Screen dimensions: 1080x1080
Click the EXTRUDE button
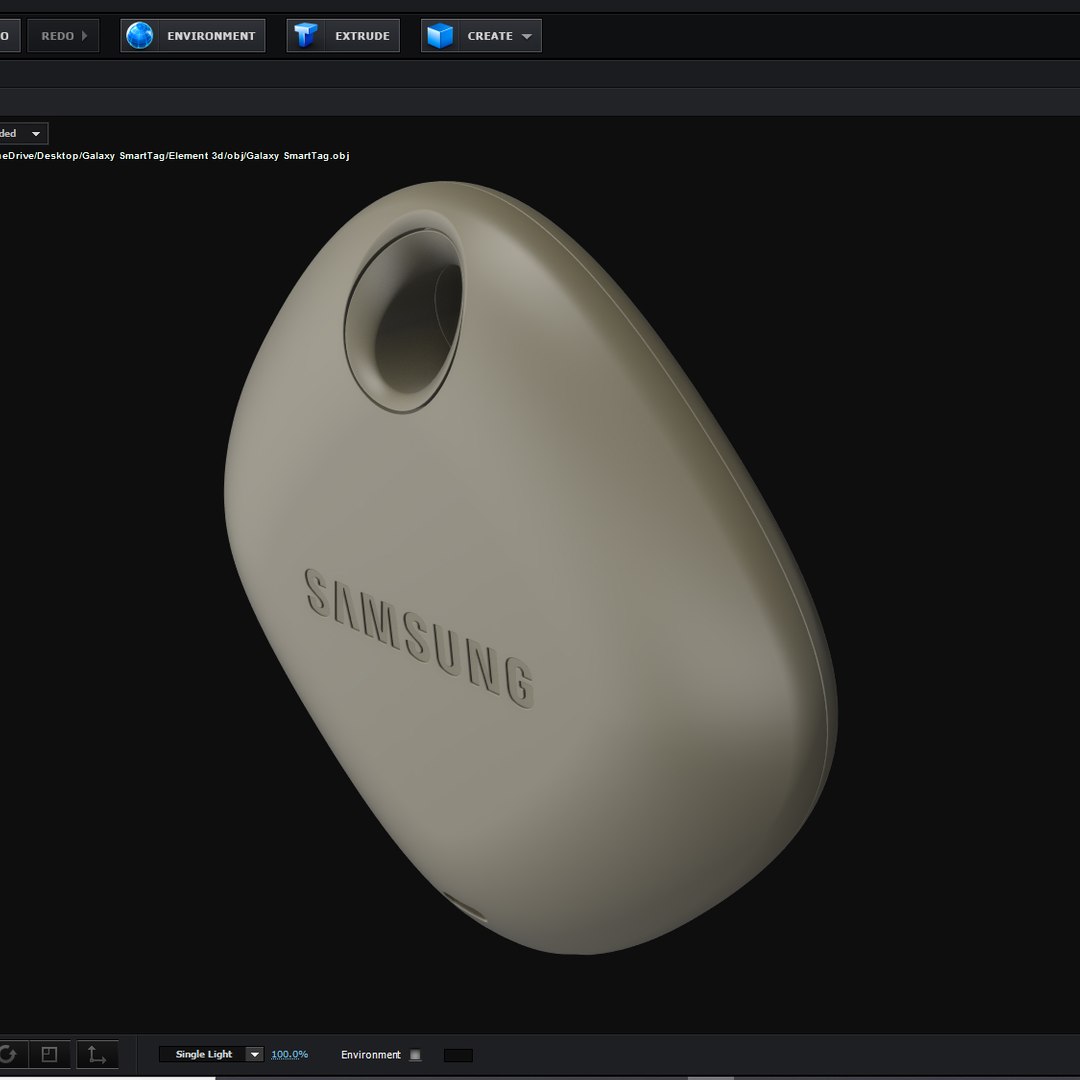(x=343, y=36)
